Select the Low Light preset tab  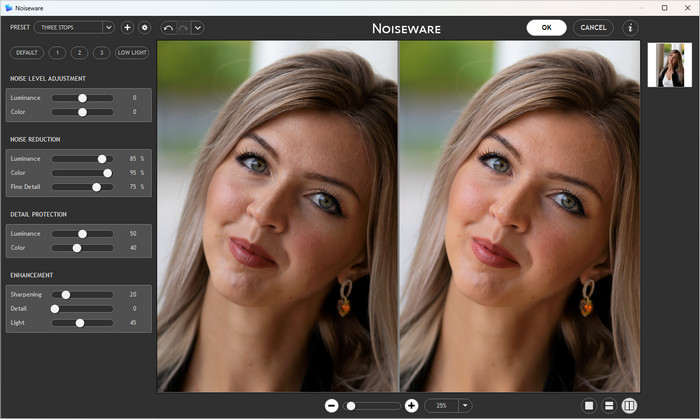click(132, 52)
